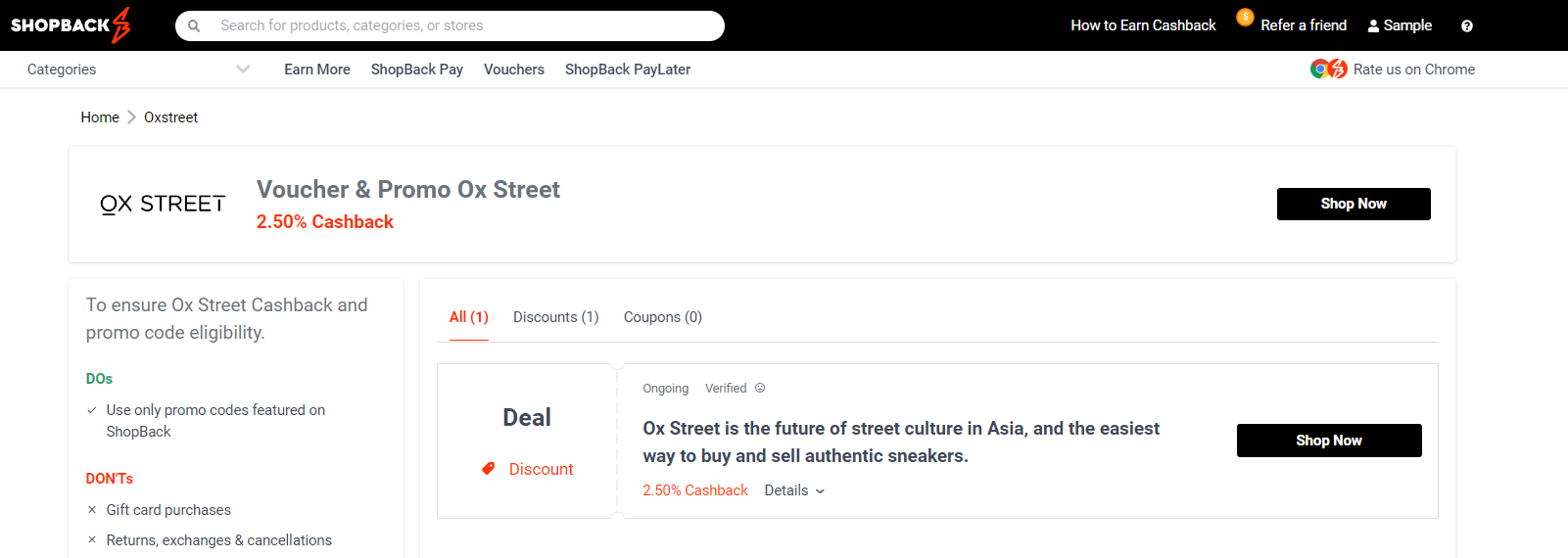
Task: Click the breadcrumb arrow after Home
Action: point(131,117)
